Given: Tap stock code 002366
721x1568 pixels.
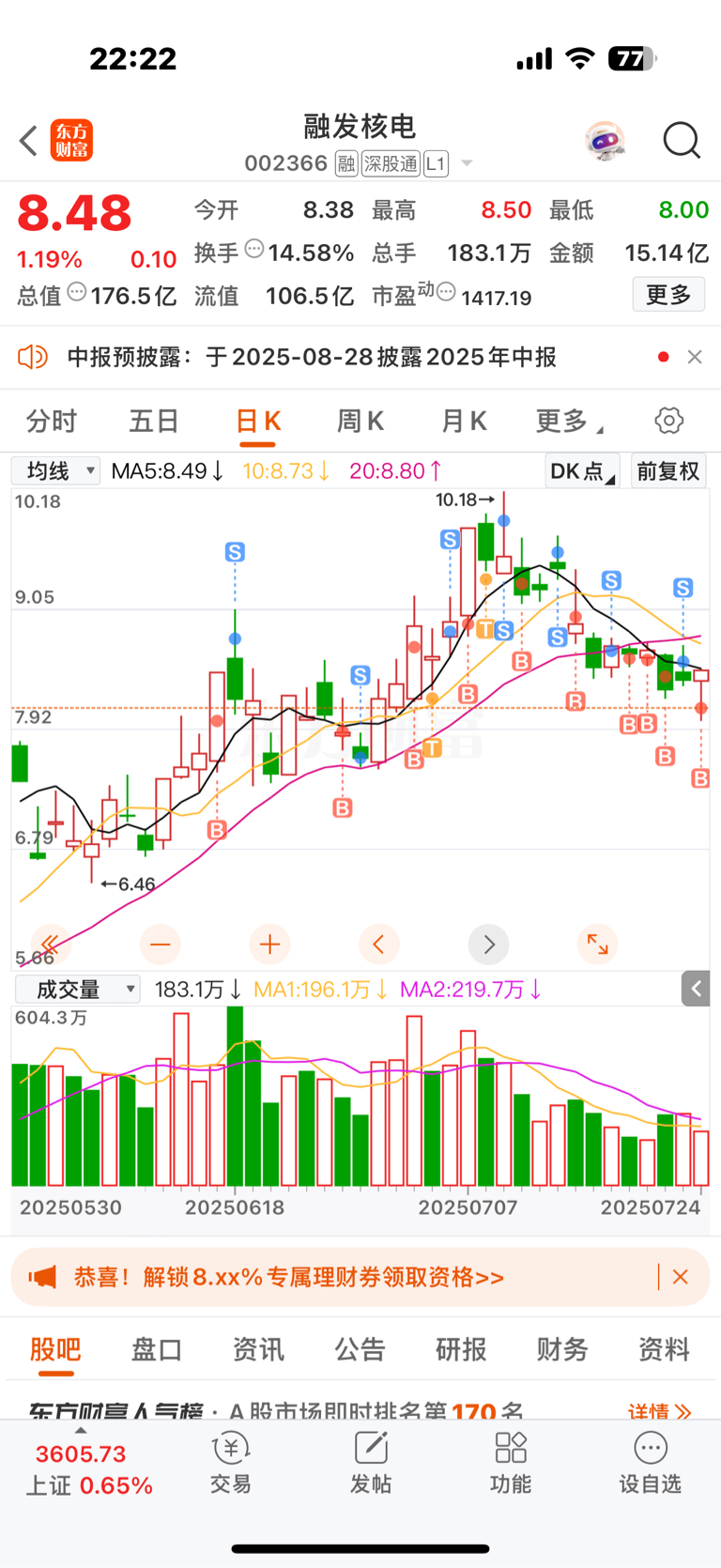Looking at the screenshot, I should click(x=285, y=163).
